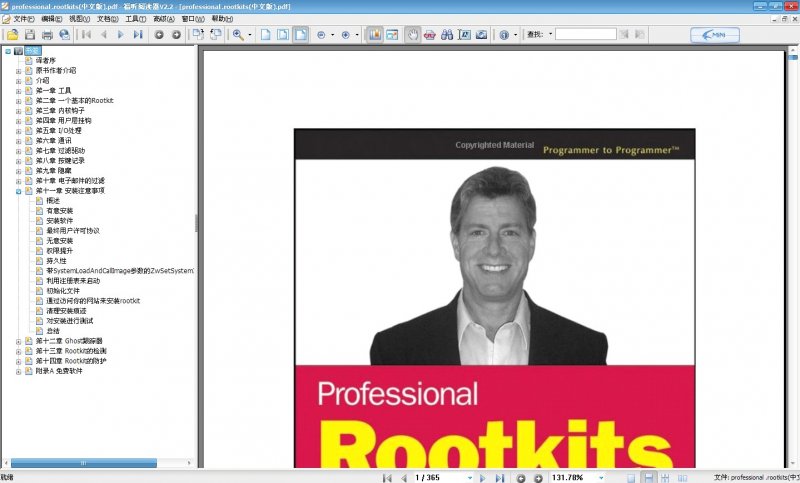Go to first page in top toolbar
This screenshot has height=483, width=800.
[x=86, y=35]
